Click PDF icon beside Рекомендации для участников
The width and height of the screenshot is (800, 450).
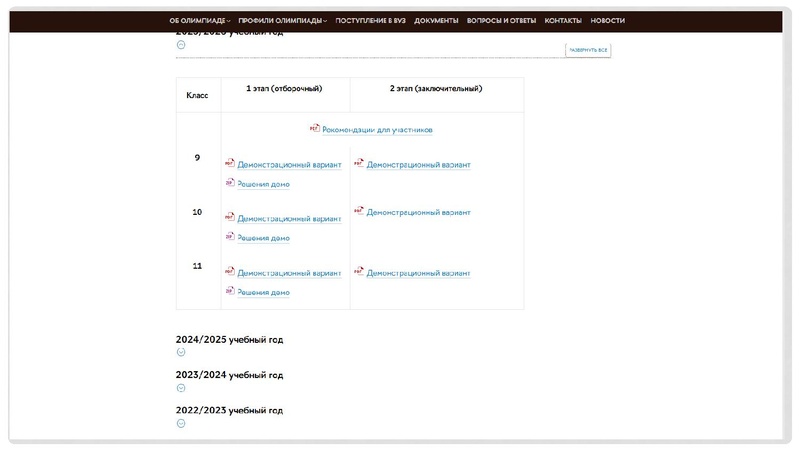tap(314, 128)
